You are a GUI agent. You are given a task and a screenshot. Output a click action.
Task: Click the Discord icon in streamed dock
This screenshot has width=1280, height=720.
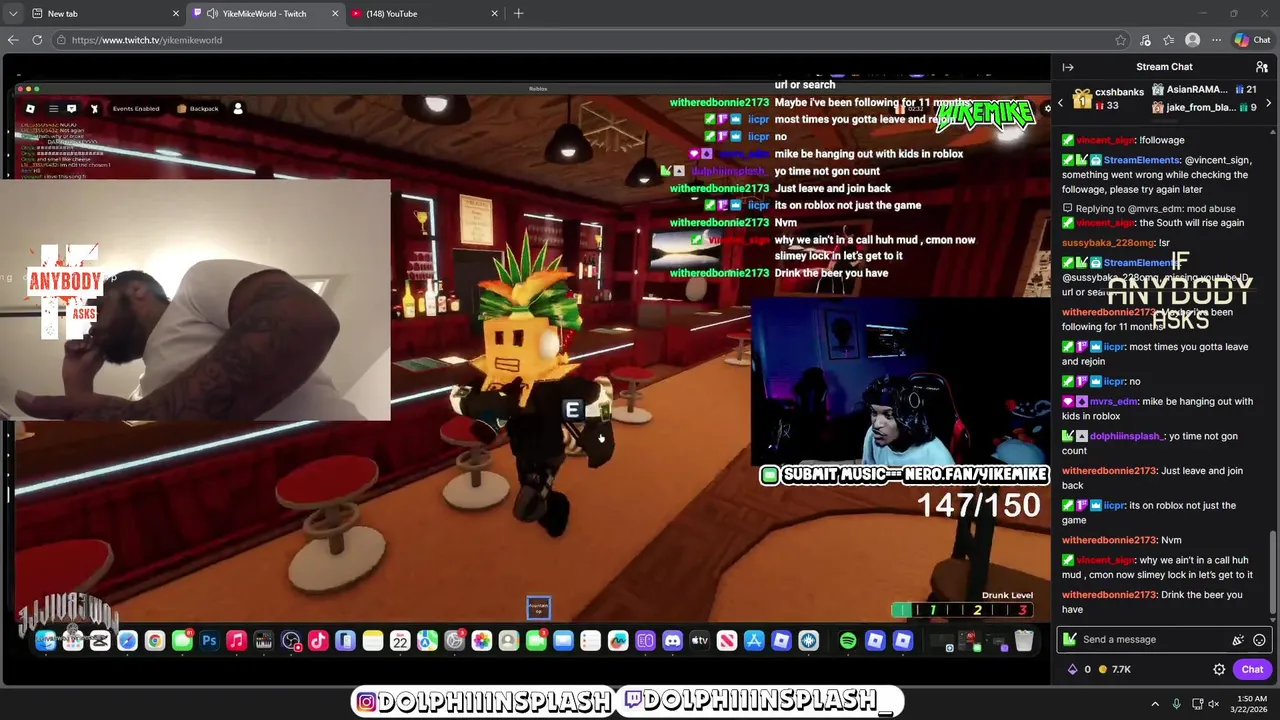coord(672,641)
